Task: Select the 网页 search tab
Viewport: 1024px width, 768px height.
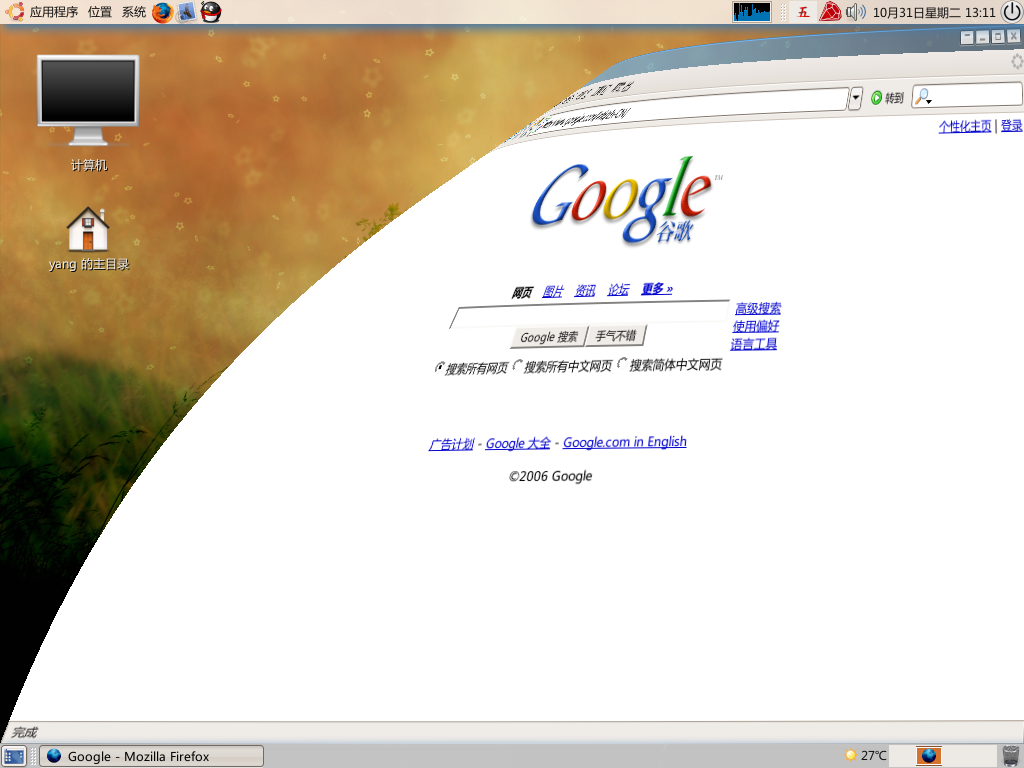Action: (522, 292)
